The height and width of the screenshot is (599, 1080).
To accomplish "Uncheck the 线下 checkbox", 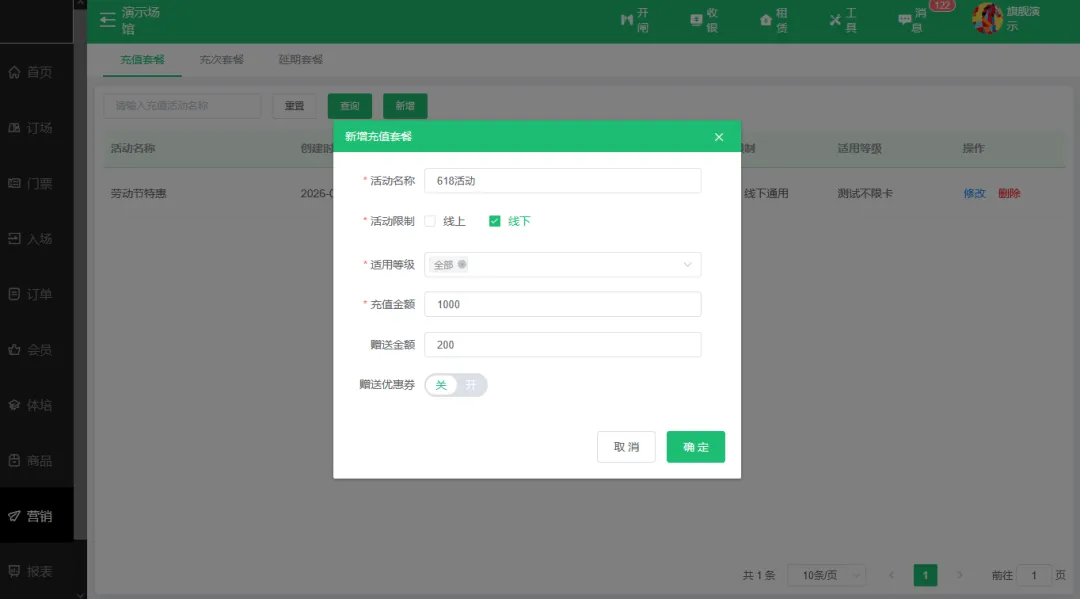I will [x=495, y=221].
